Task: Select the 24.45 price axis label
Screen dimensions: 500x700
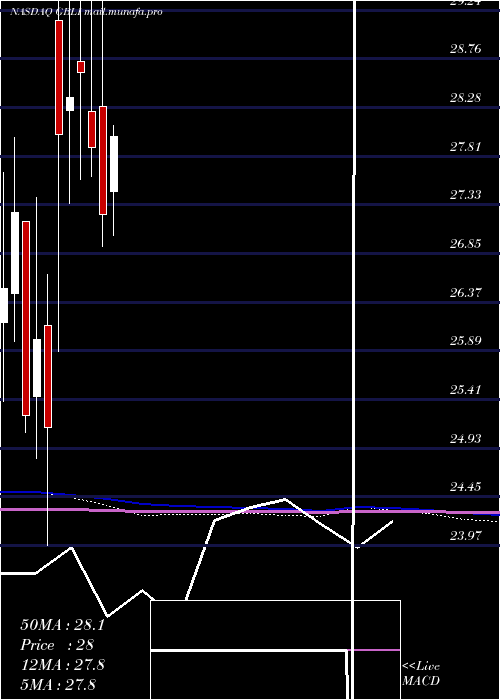Action: [x=466, y=486]
